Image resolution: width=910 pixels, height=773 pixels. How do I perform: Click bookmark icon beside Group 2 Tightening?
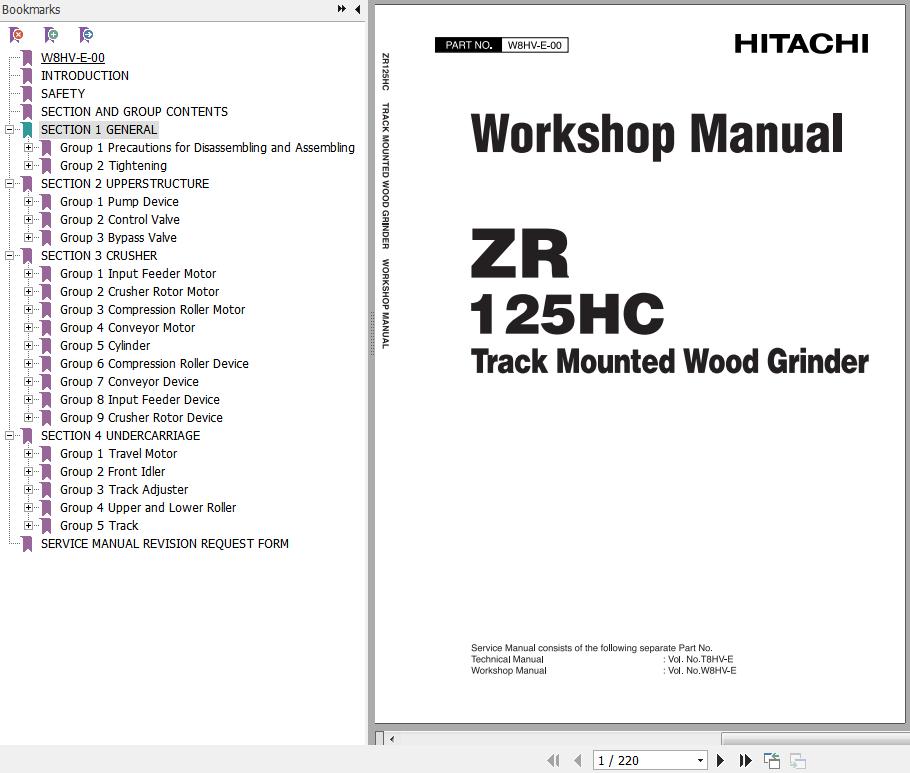point(46,166)
